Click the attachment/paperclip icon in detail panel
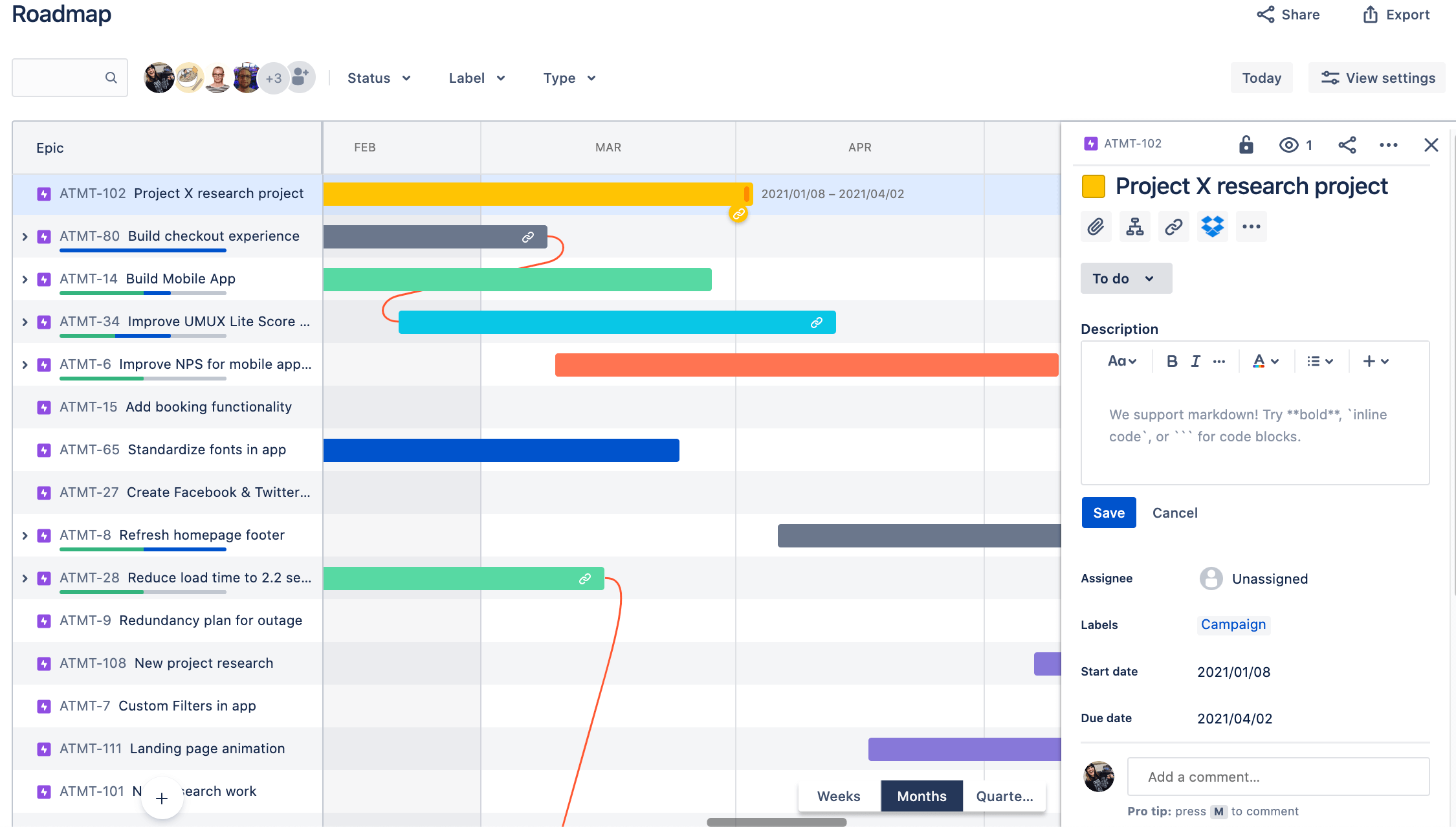 [1096, 226]
